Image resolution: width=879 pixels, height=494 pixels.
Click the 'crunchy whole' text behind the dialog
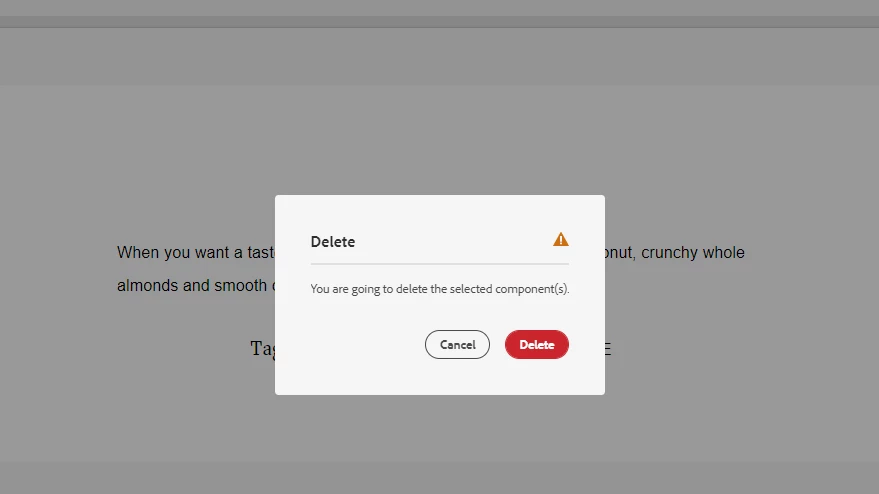693,252
